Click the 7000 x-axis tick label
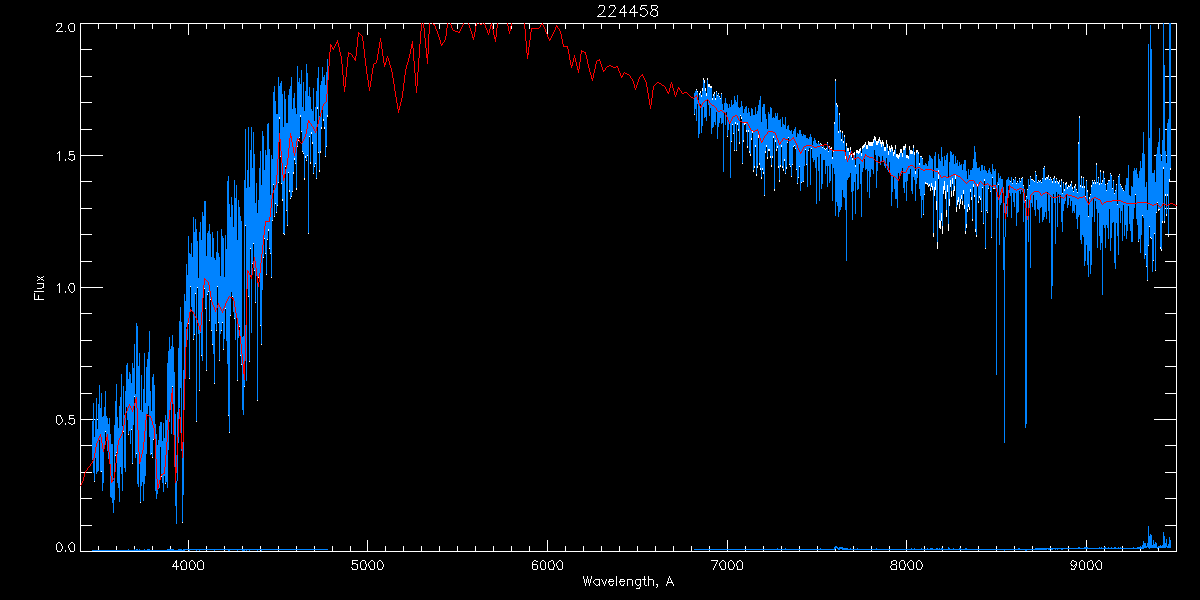 click(x=726, y=565)
